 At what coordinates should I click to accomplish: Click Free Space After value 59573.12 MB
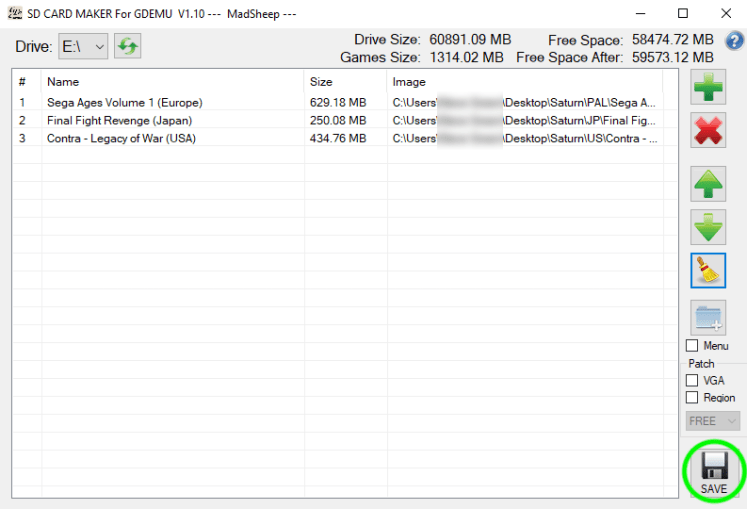pyautogui.click(x=673, y=58)
